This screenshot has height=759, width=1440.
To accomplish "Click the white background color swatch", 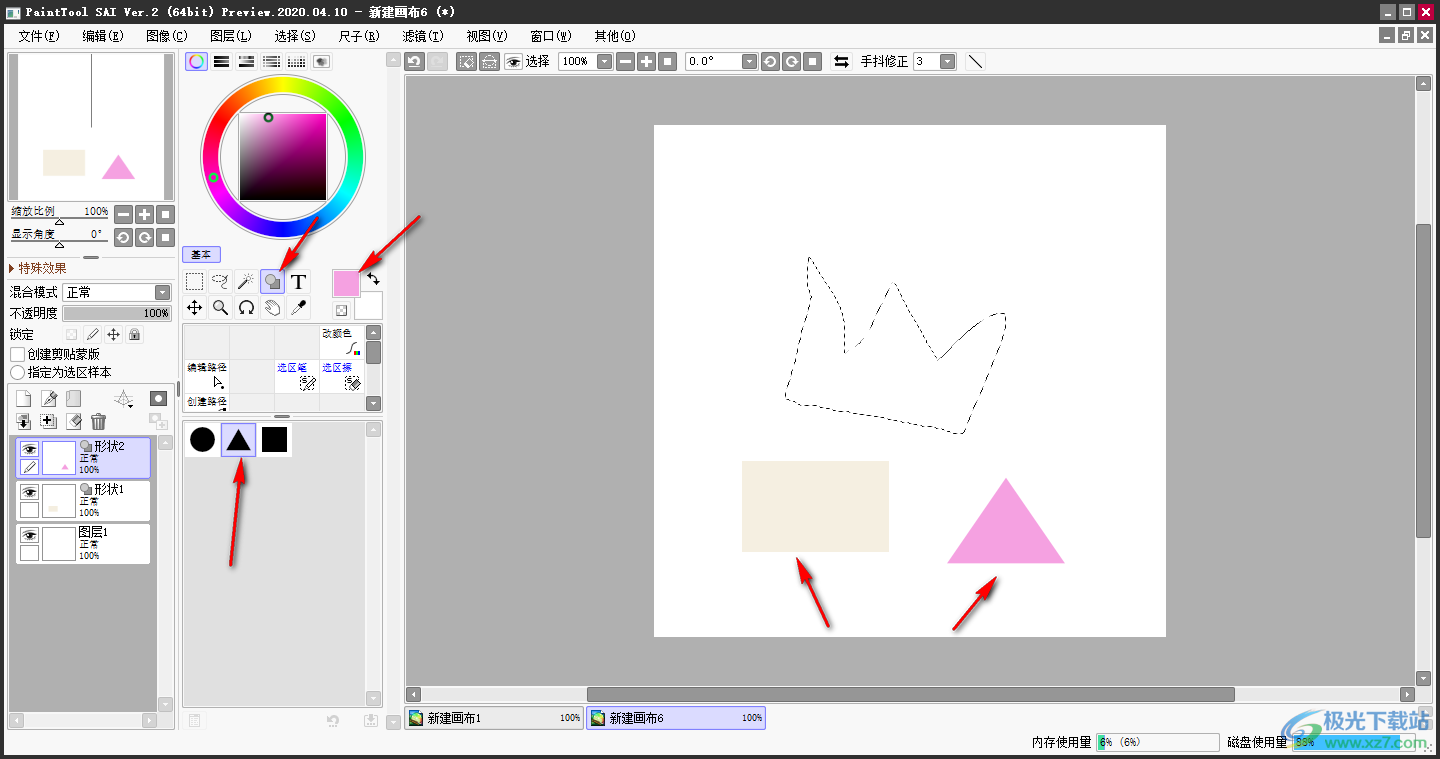I will 369,306.
